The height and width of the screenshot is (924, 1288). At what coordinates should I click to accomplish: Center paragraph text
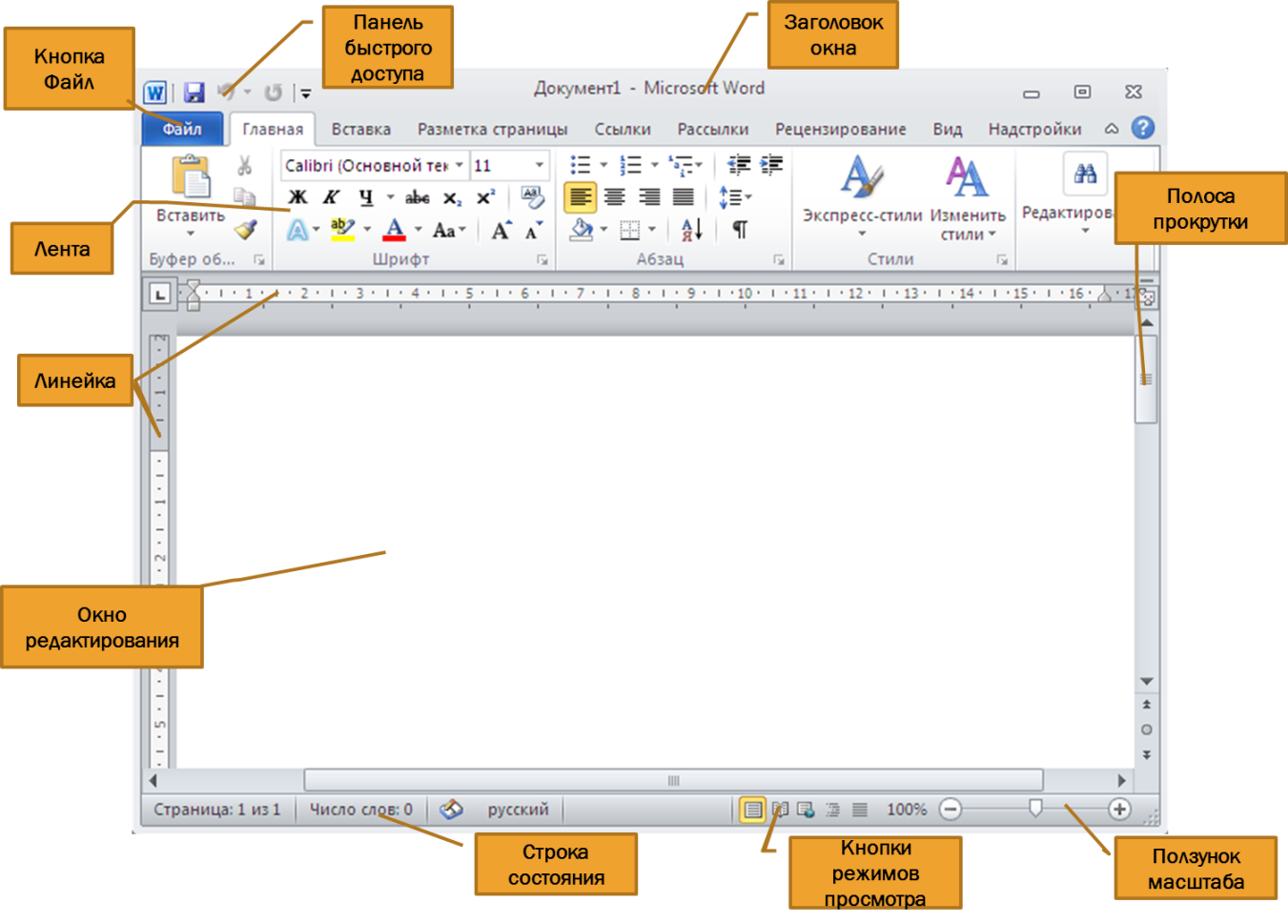[x=615, y=197]
